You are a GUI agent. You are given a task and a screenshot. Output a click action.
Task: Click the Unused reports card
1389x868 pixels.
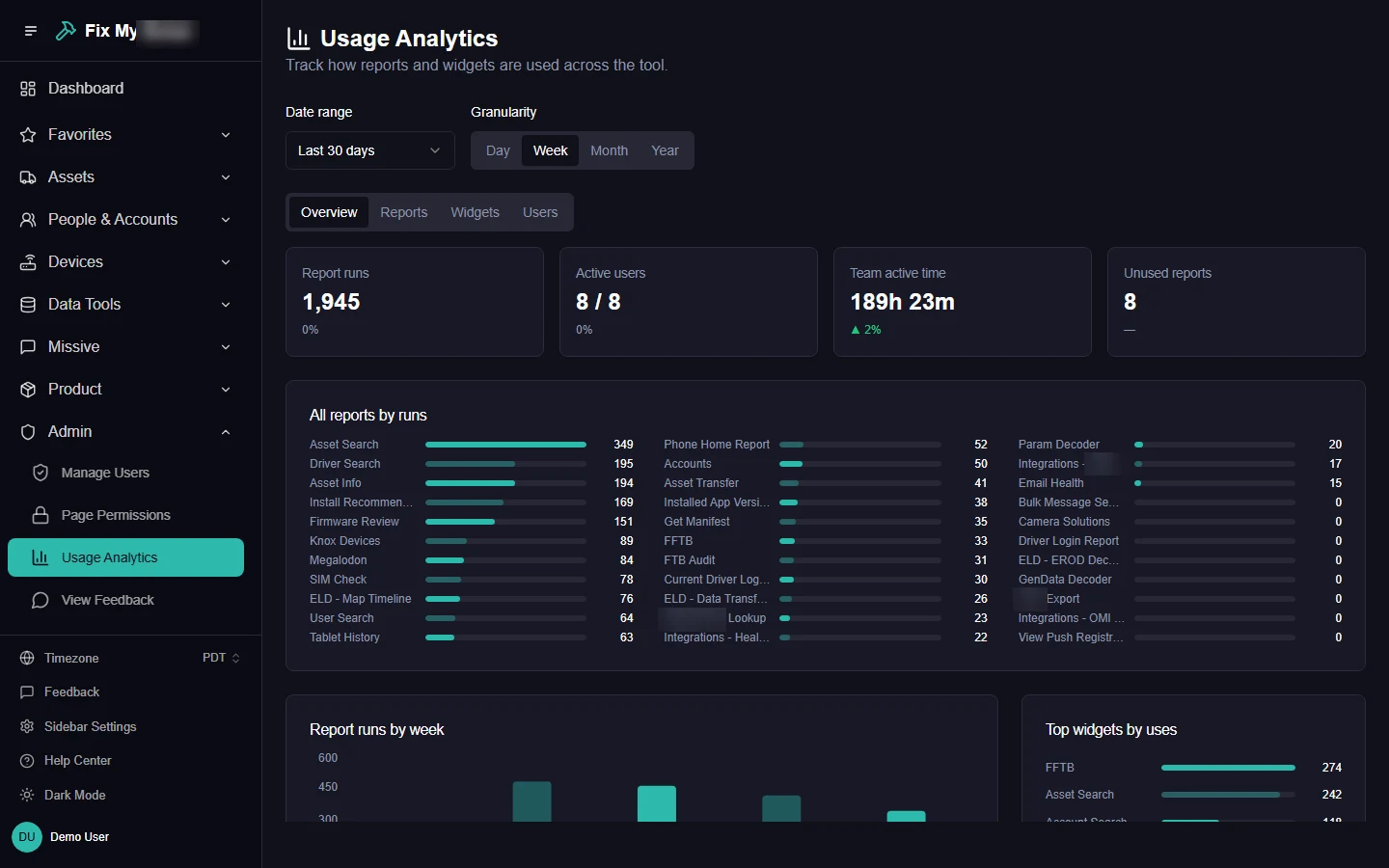pyautogui.click(x=1237, y=302)
